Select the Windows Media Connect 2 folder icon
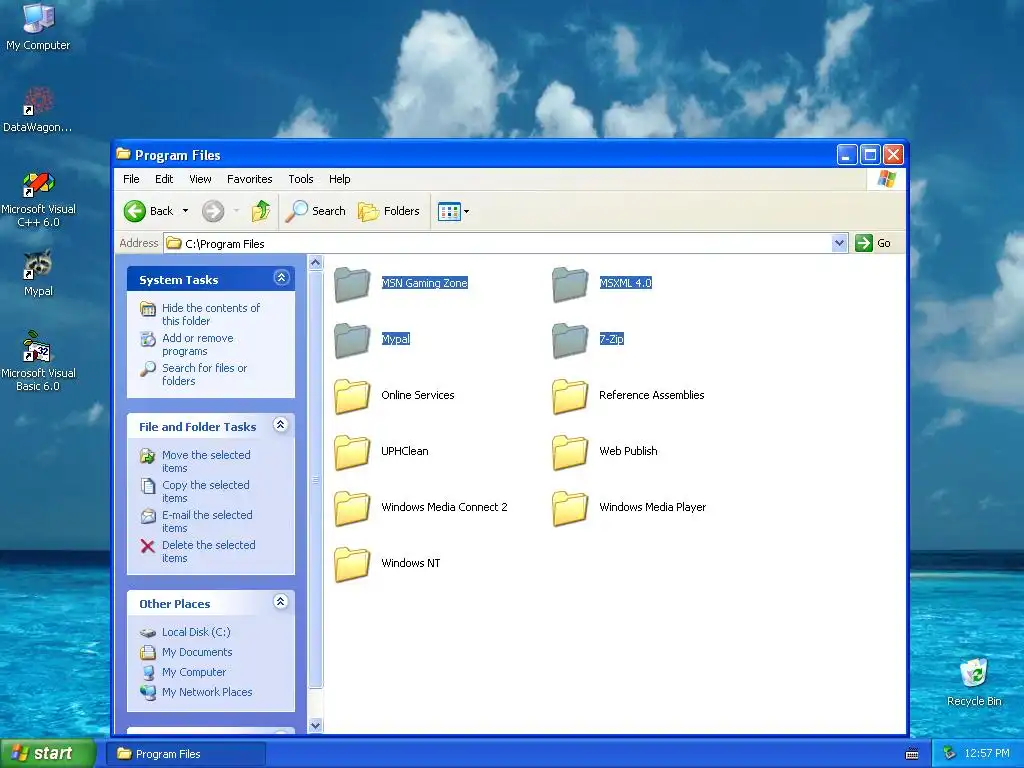Image resolution: width=1024 pixels, height=768 pixels. point(352,508)
